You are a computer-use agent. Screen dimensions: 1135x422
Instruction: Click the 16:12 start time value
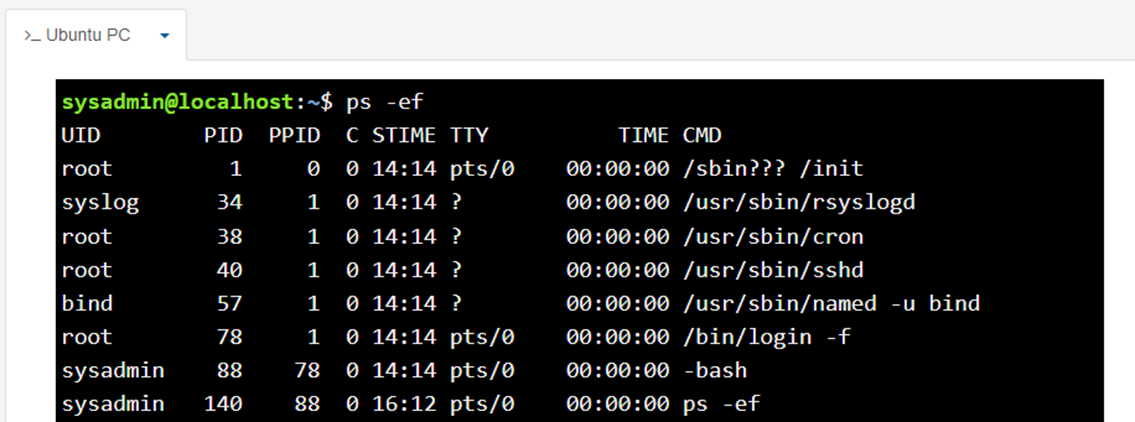[x=404, y=404]
